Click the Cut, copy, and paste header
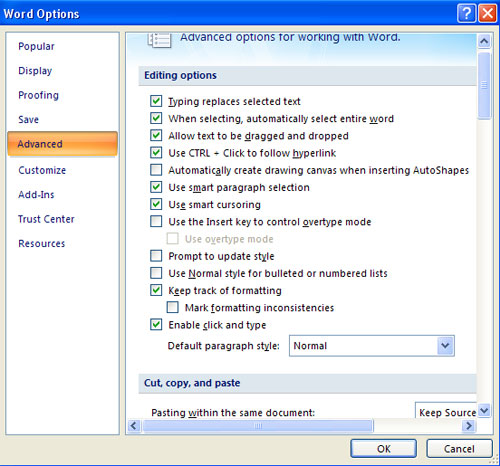The height and width of the screenshot is (466, 500). (307, 383)
